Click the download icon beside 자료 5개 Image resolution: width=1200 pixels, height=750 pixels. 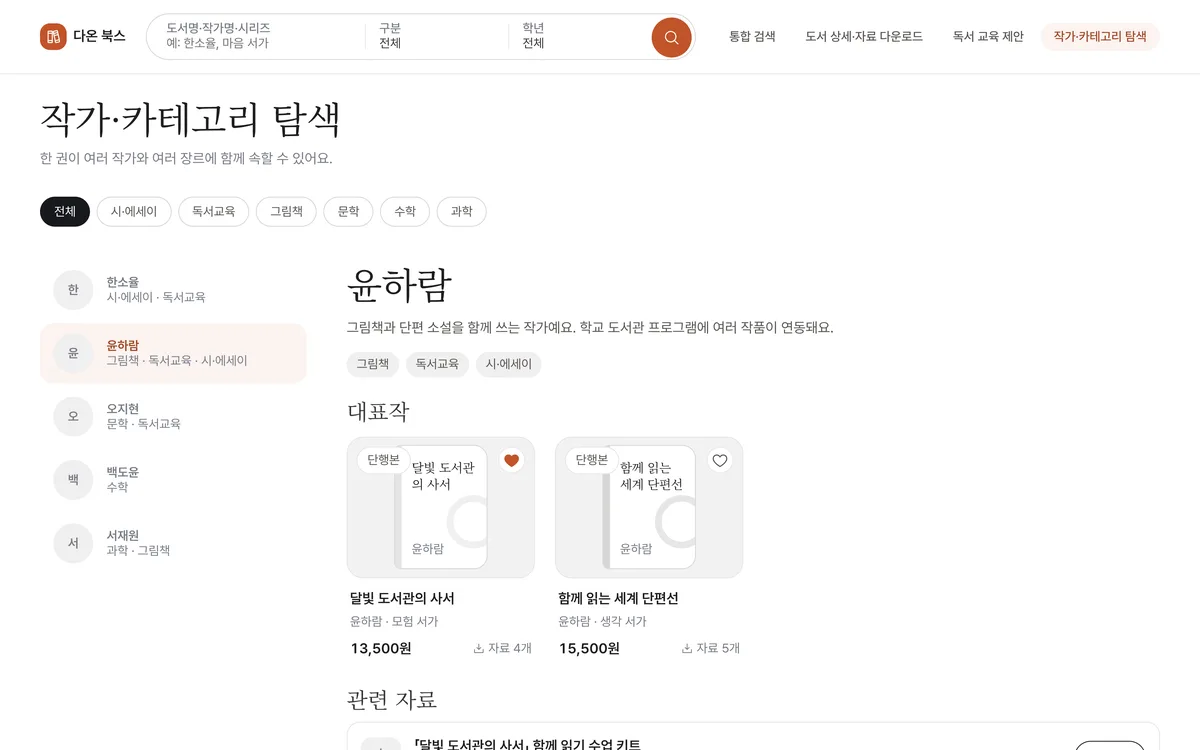click(687, 648)
